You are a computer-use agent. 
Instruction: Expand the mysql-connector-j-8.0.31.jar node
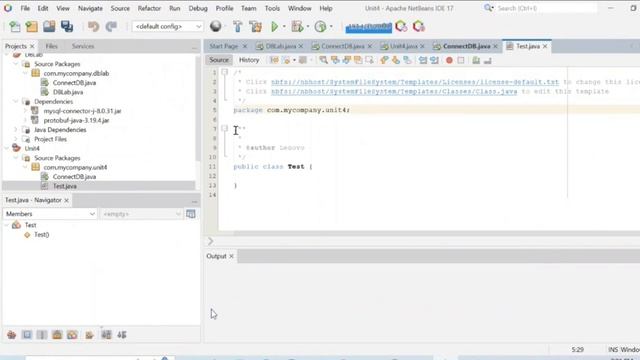[x=25, y=111]
